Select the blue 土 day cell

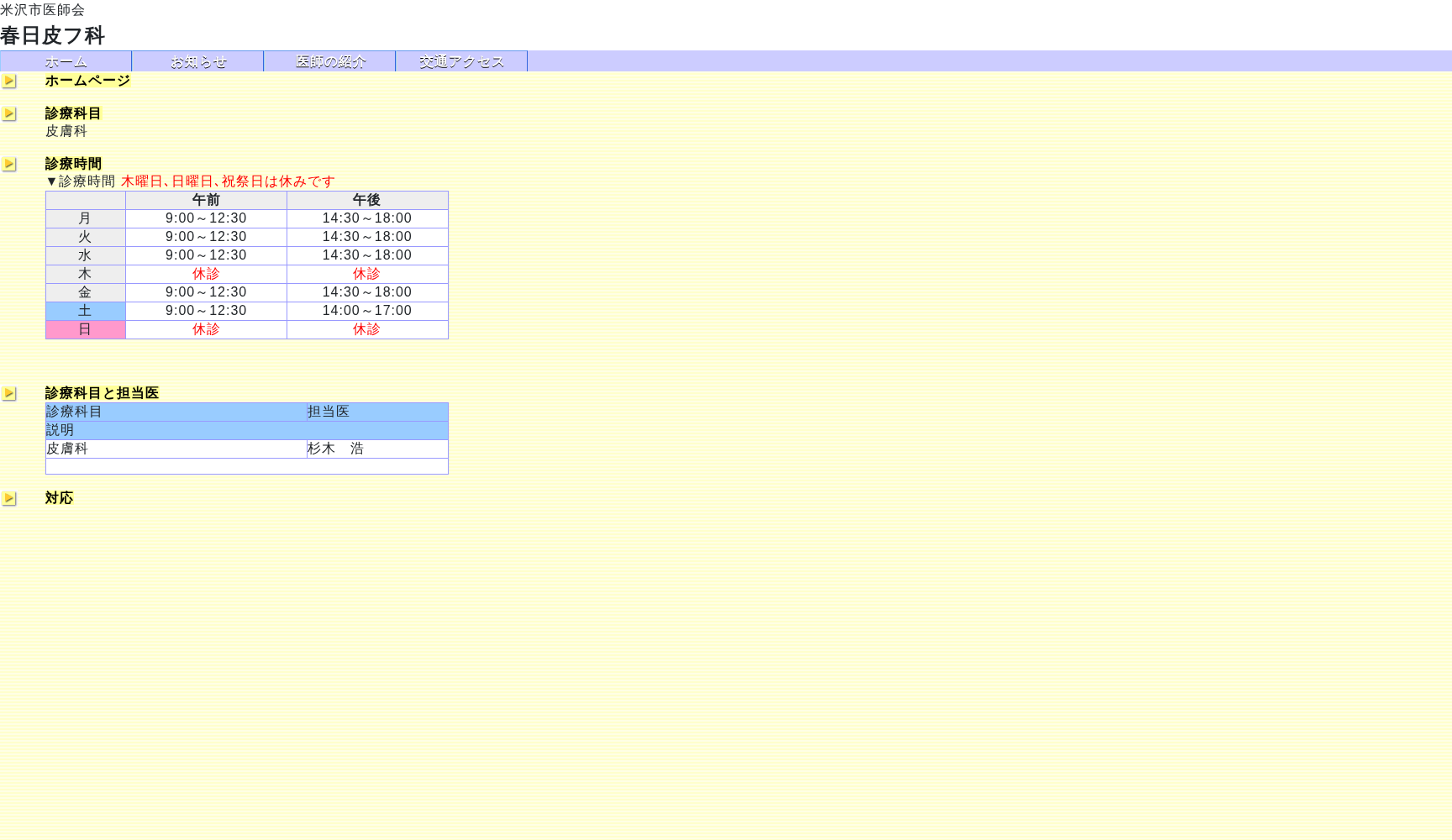(85, 311)
